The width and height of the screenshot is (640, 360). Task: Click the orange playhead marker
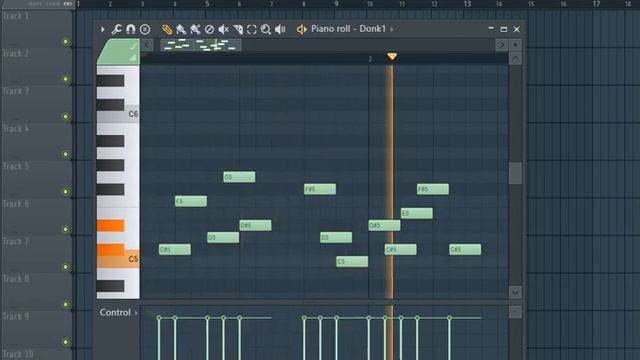[392, 56]
